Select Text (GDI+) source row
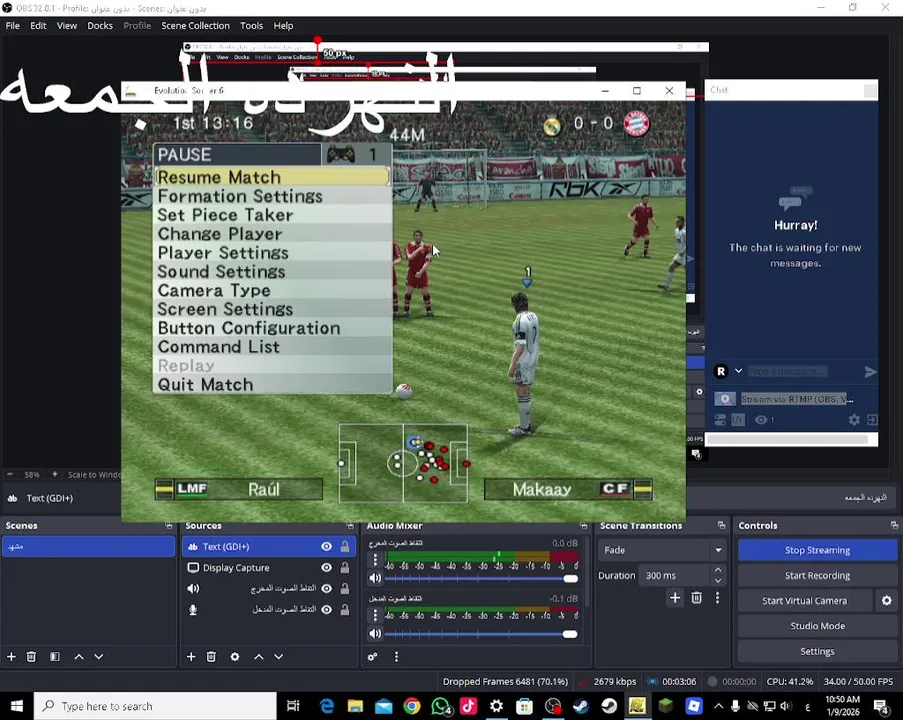Image resolution: width=903 pixels, height=720 pixels. coord(269,547)
